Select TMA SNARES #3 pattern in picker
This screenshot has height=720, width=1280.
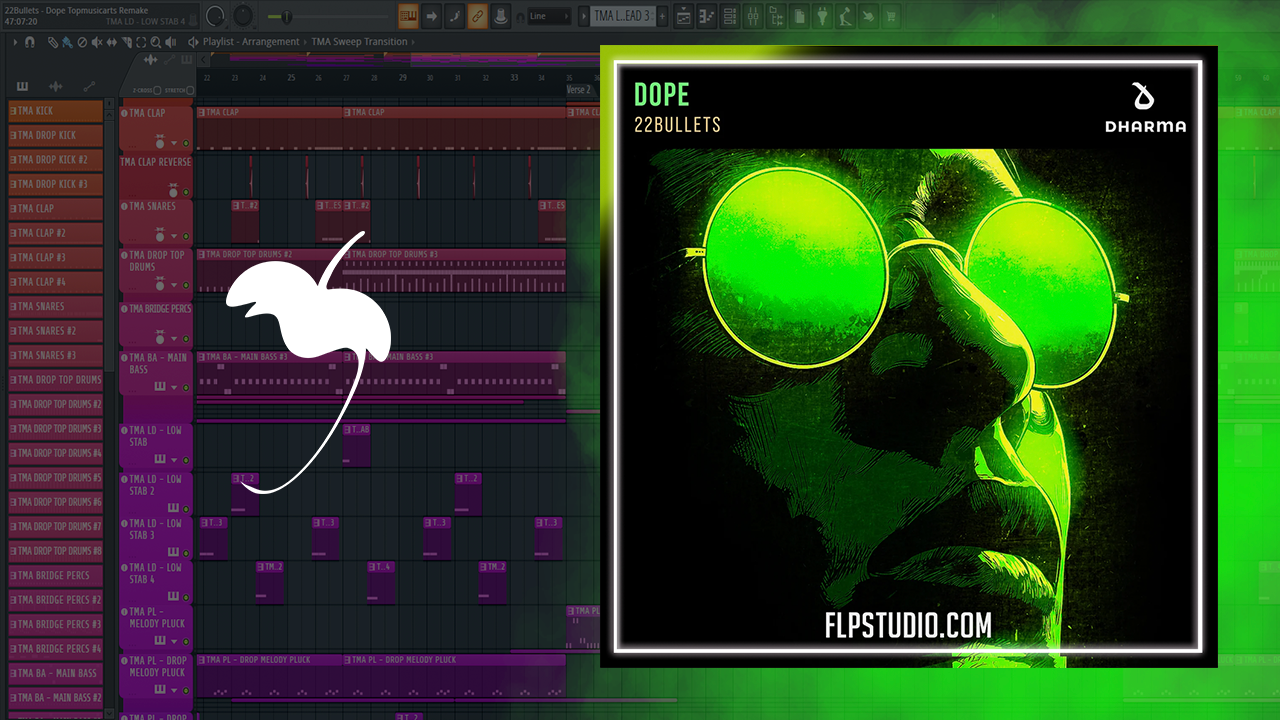(x=55, y=355)
